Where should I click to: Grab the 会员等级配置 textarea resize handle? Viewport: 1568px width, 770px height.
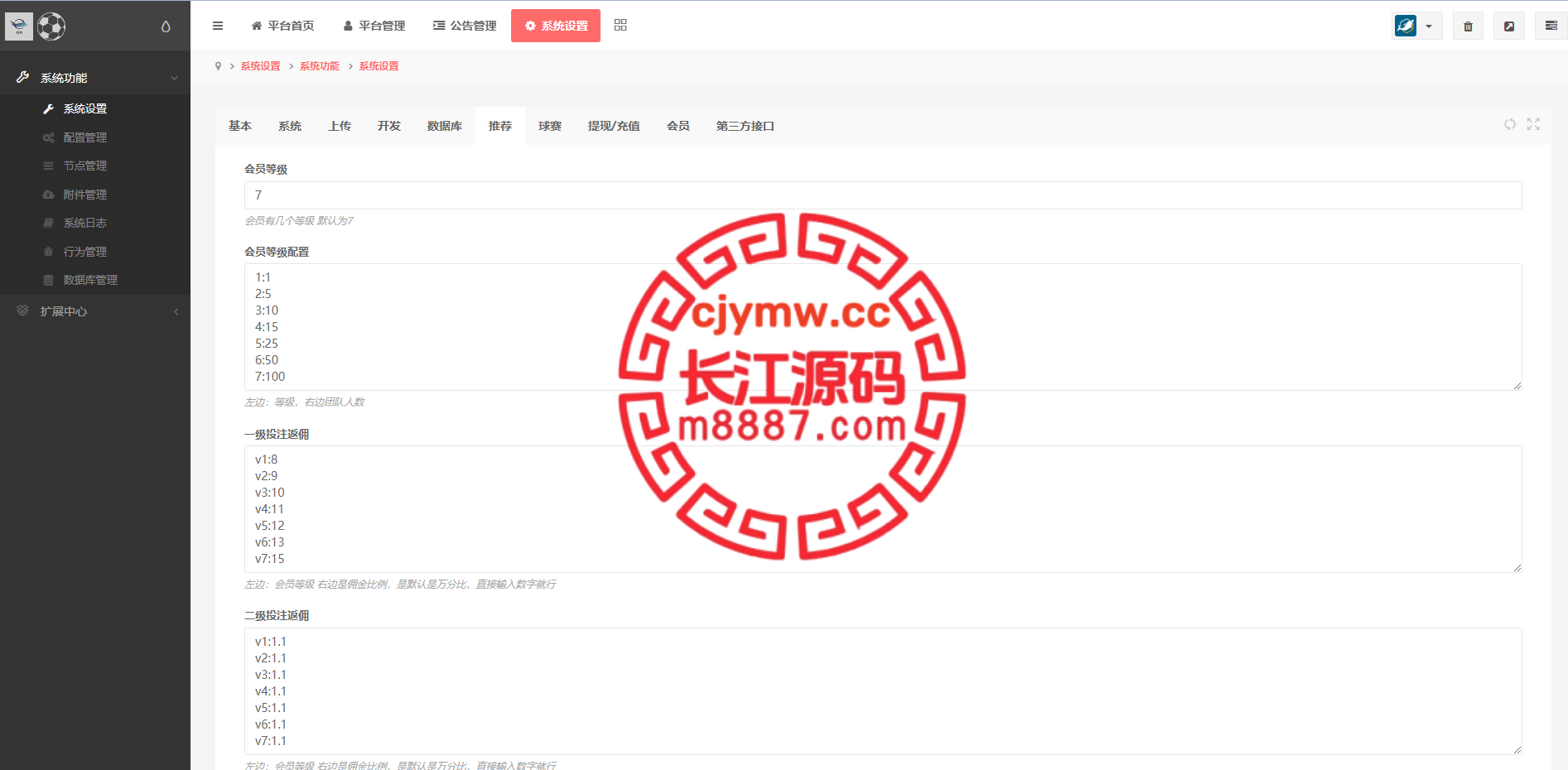pos(1517,385)
